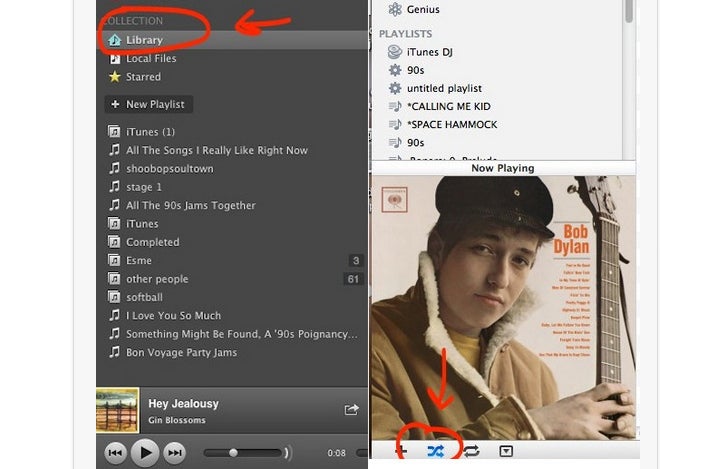Image resolution: width=706 pixels, height=469 pixels.
Task: Toggle repeat mode in iTunes
Action: pyautogui.click(x=470, y=451)
